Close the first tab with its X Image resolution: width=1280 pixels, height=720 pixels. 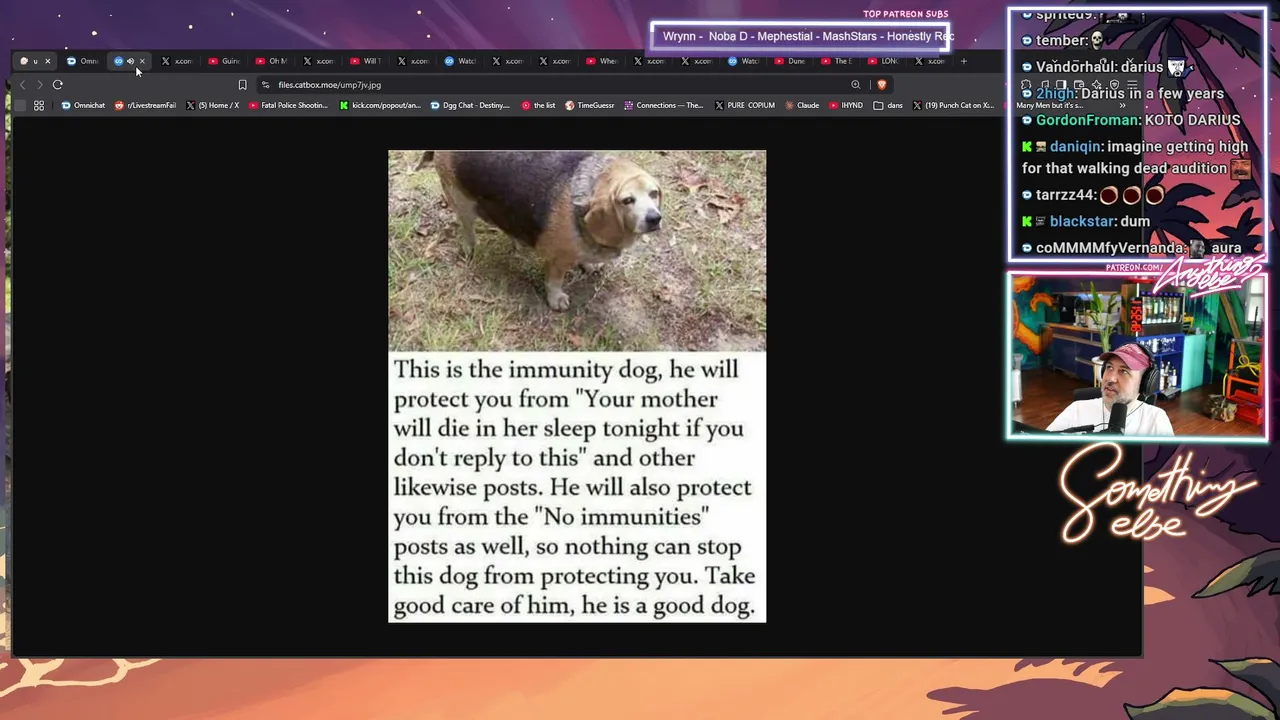(x=47, y=61)
